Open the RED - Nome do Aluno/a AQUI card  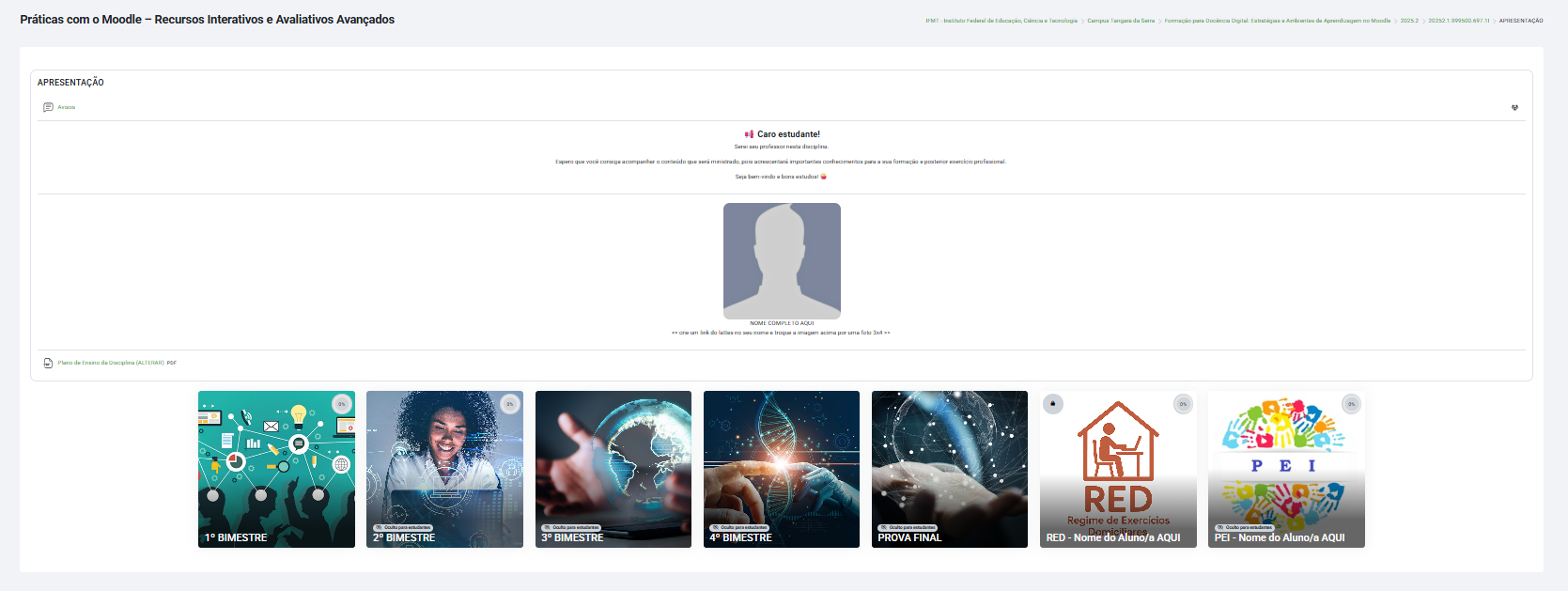(1118, 469)
